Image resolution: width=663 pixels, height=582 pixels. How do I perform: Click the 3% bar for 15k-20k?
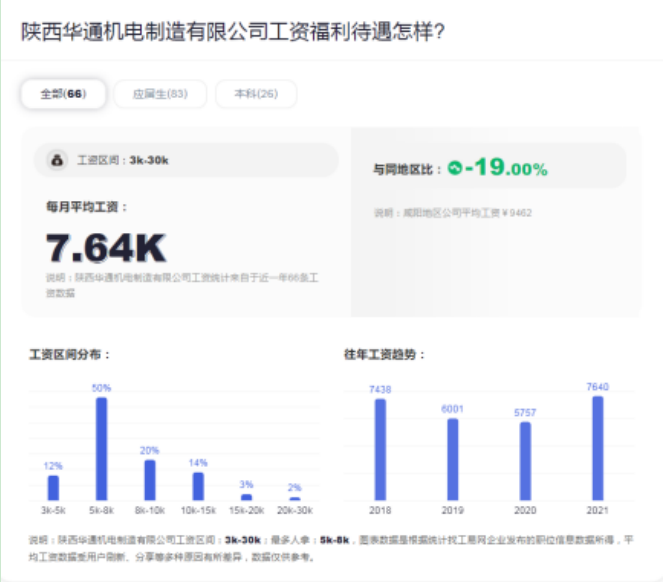(247, 497)
